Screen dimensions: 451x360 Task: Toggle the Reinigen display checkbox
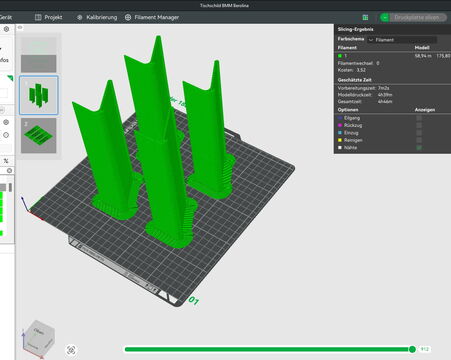419,140
